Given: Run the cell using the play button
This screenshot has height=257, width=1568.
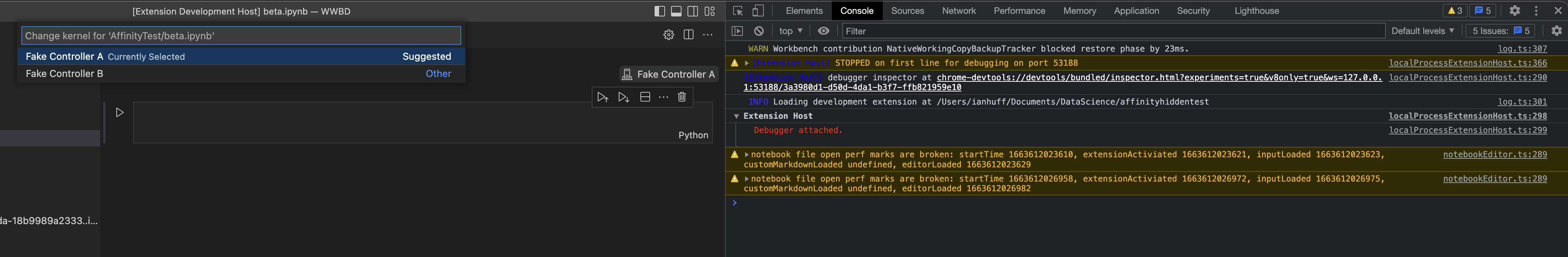Looking at the screenshot, I should point(120,112).
